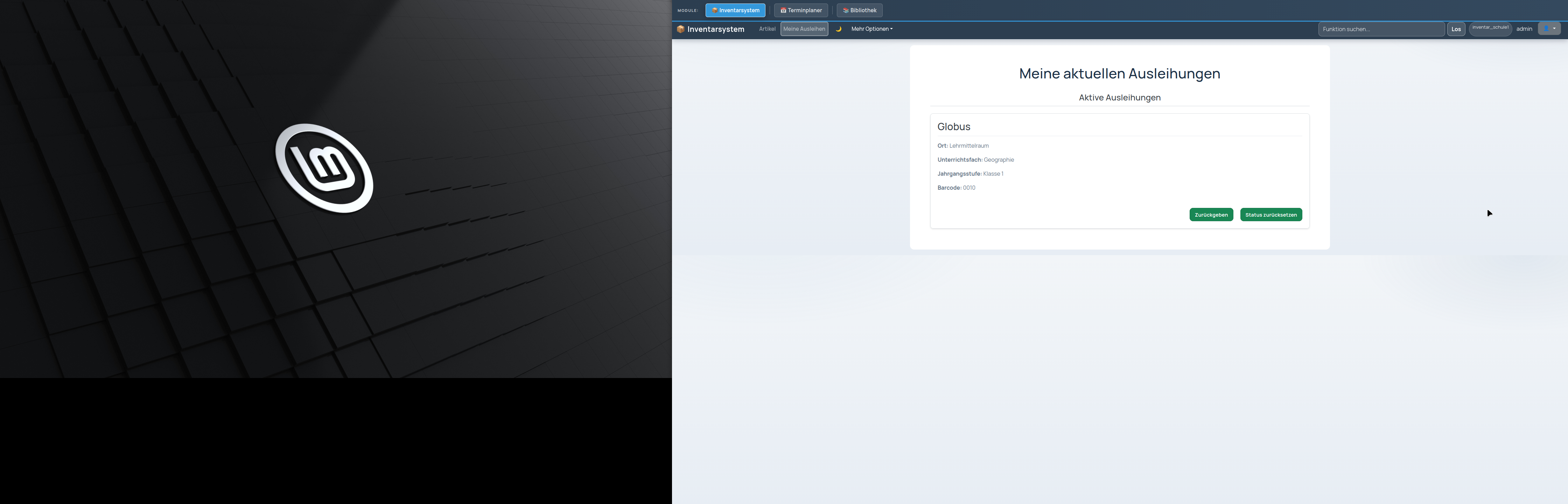Focus the Funktion suchen search field
Screen dimensions: 1568x504
pyautogui.click(x=1381, y=29)
